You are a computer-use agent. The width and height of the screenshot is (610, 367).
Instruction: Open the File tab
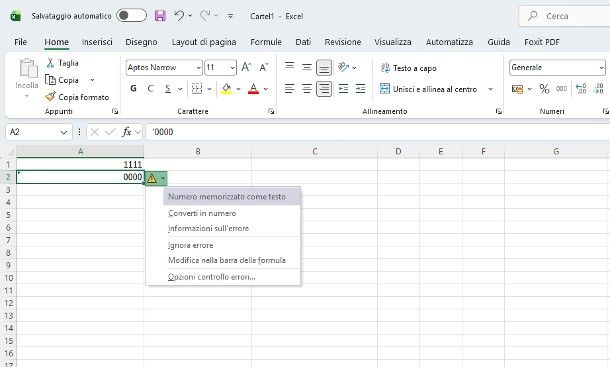click(x=21, y=42)
